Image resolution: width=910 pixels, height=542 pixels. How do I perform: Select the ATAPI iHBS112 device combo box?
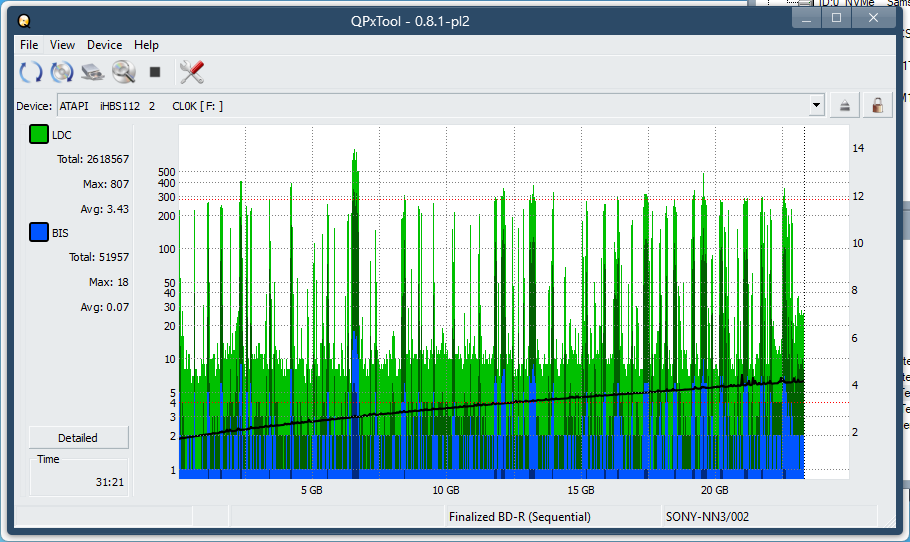(441, 106)
